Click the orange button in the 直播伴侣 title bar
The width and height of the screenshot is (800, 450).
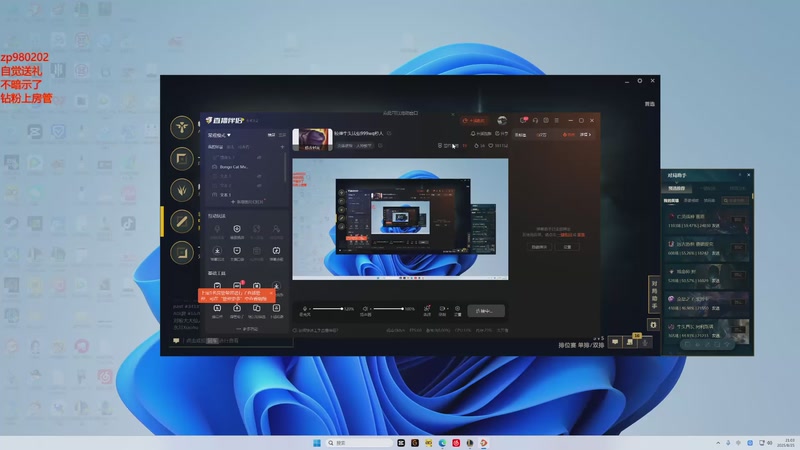point(474,120)
